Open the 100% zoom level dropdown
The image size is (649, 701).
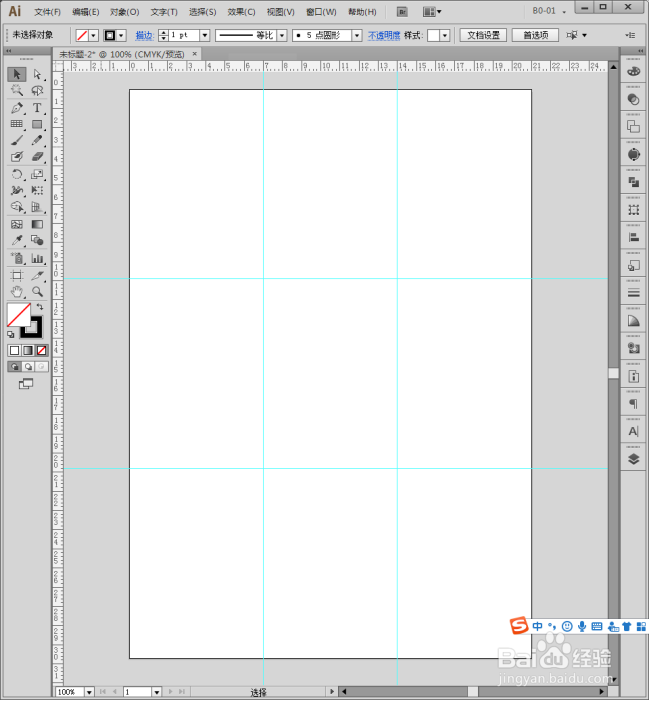click(89, 692)
